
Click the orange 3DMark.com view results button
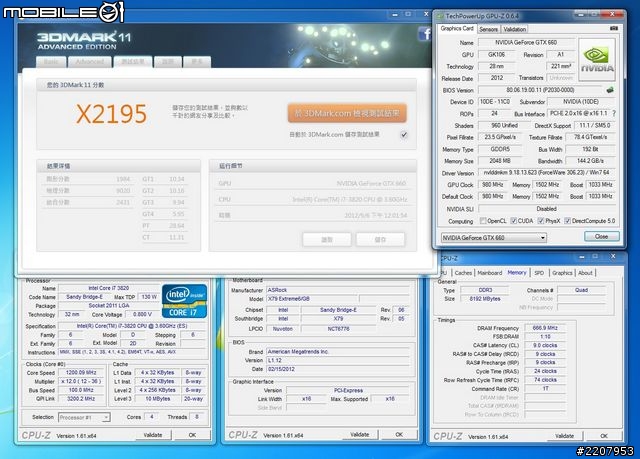coord(347,113)
